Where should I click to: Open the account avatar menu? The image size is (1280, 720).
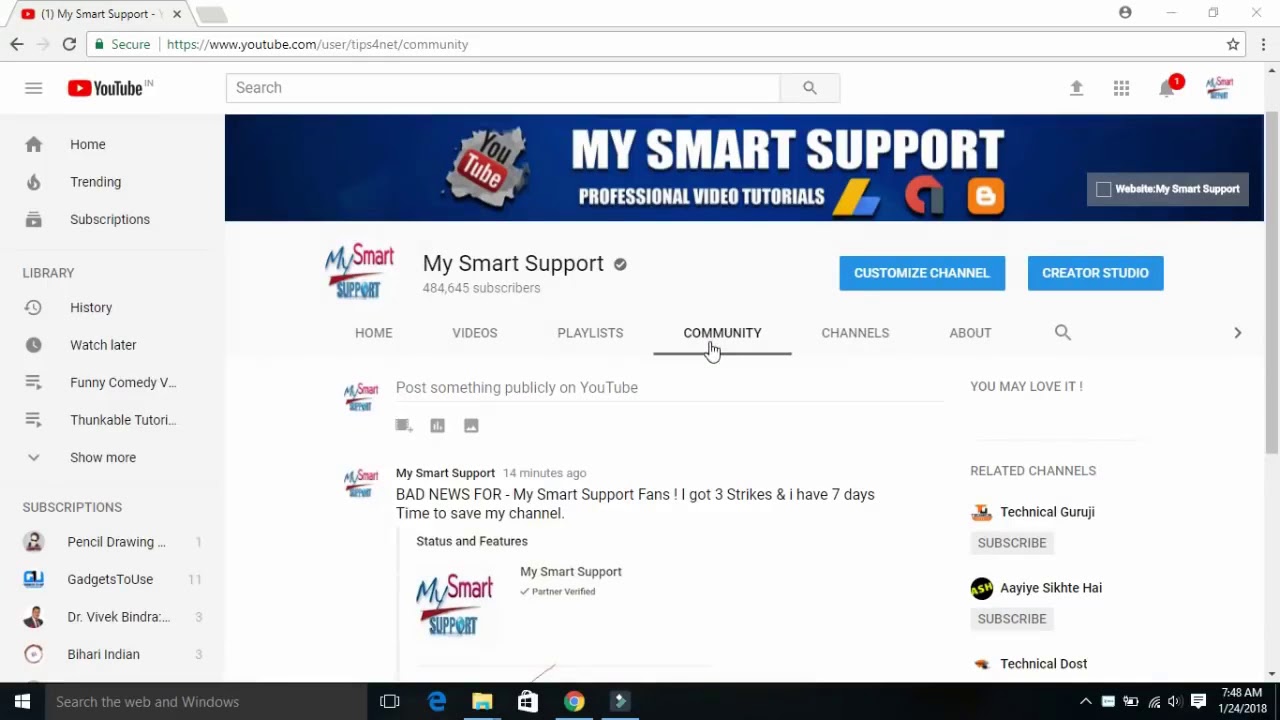coord(1219,88)
